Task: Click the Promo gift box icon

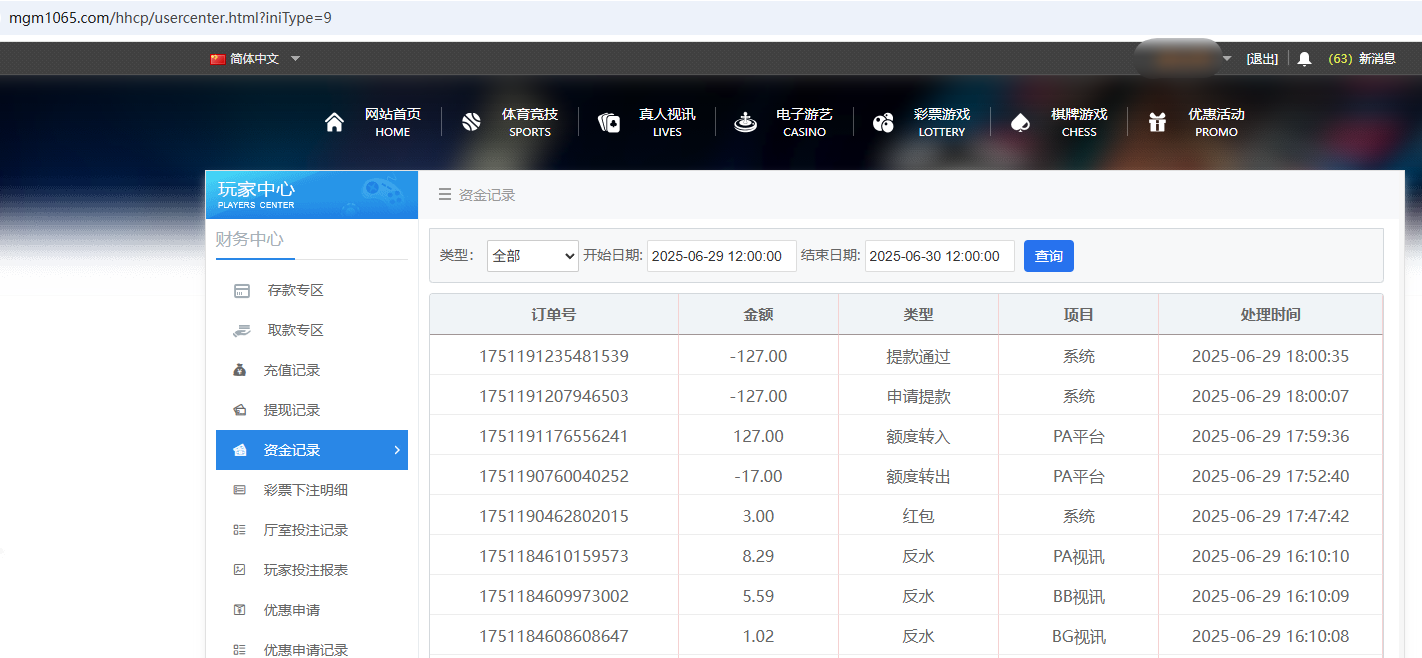Action: [1157, 122]
